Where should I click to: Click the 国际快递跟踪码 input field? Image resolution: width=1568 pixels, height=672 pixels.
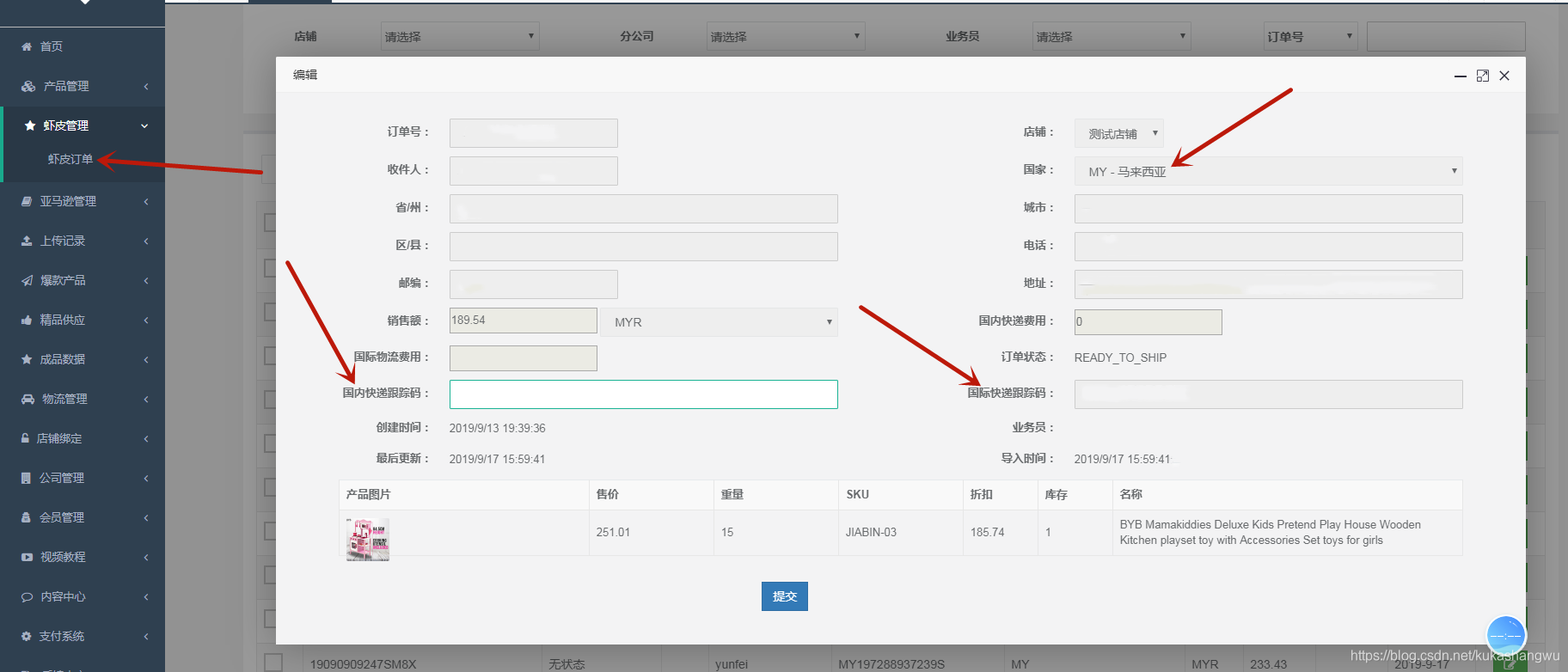pyautogui.click(x=1268, y=394)
